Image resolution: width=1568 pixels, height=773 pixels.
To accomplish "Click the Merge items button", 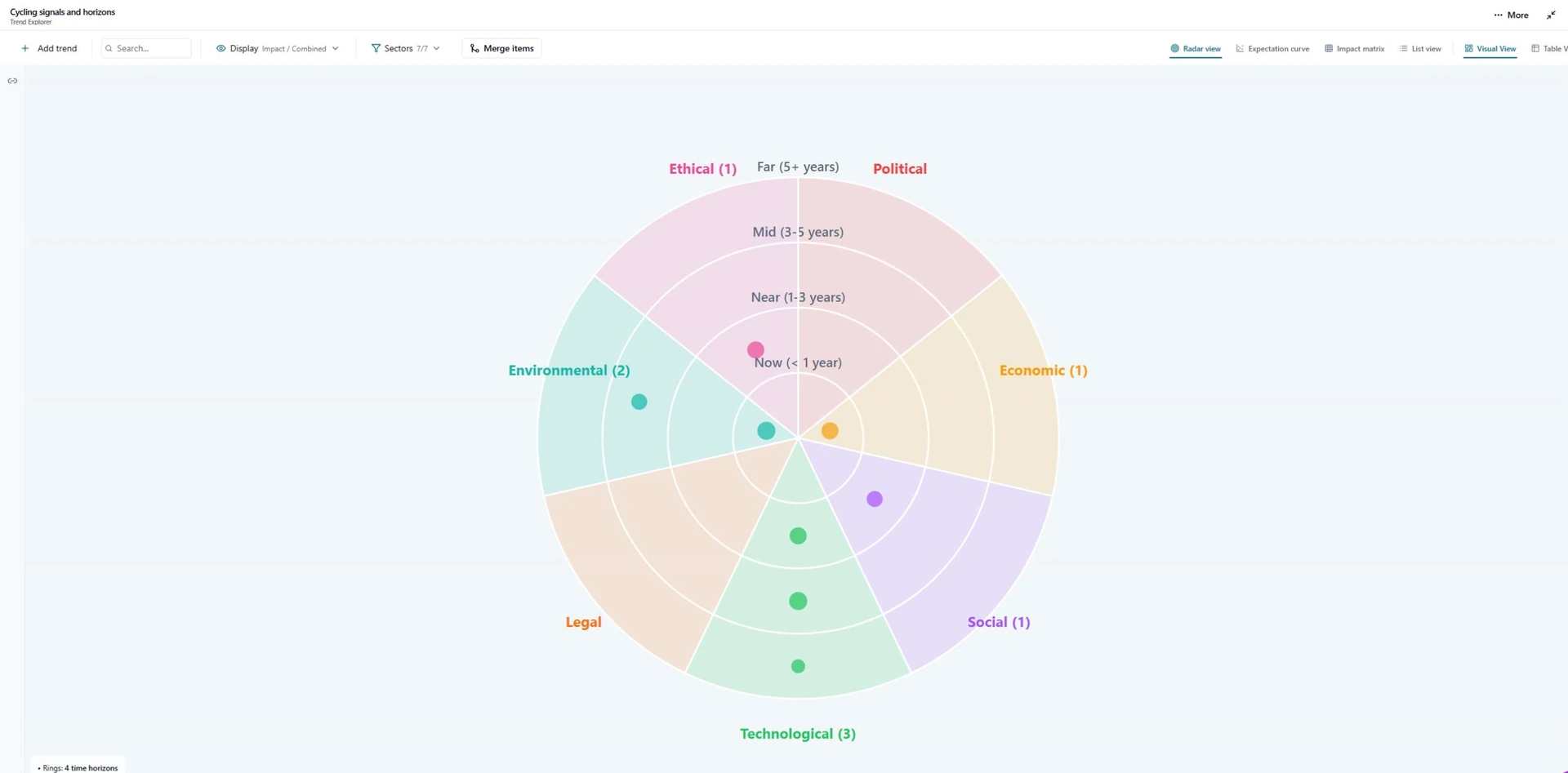I will pyautogui.click(x=501, y=48).
